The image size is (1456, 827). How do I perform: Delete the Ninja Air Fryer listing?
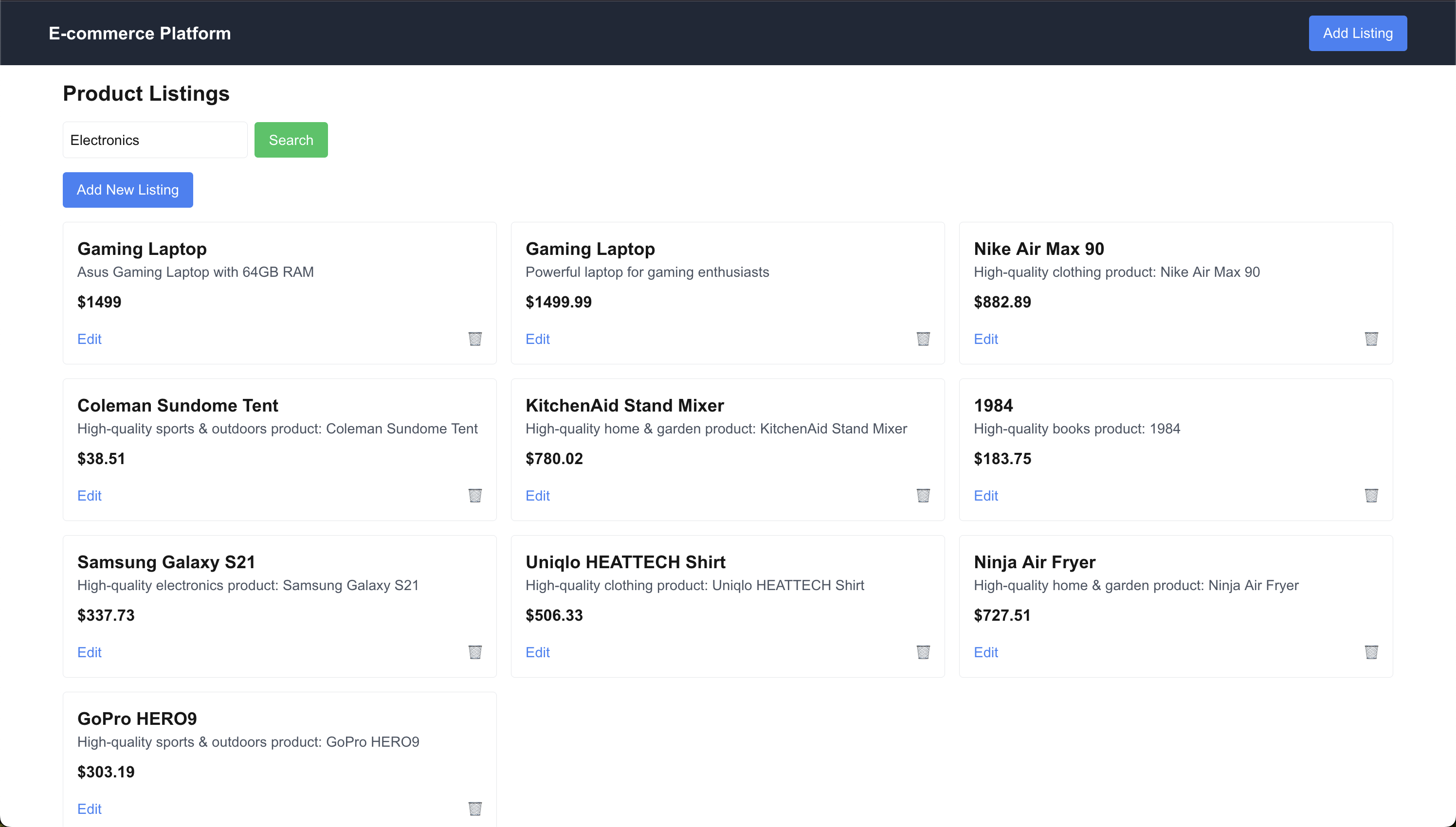coord(1371,652)
